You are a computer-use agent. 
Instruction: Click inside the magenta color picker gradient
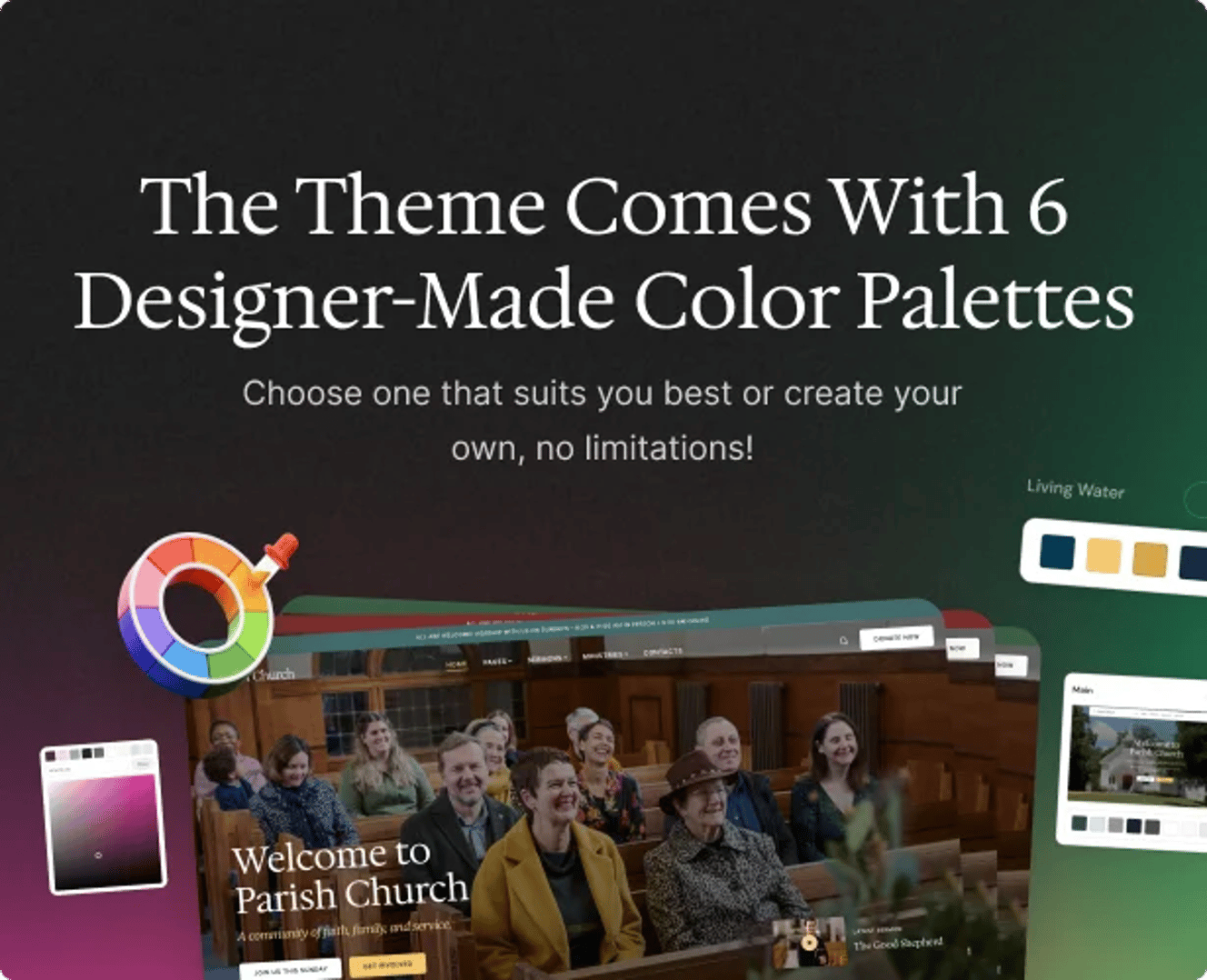pyautogui.click(x=105, y=832)
